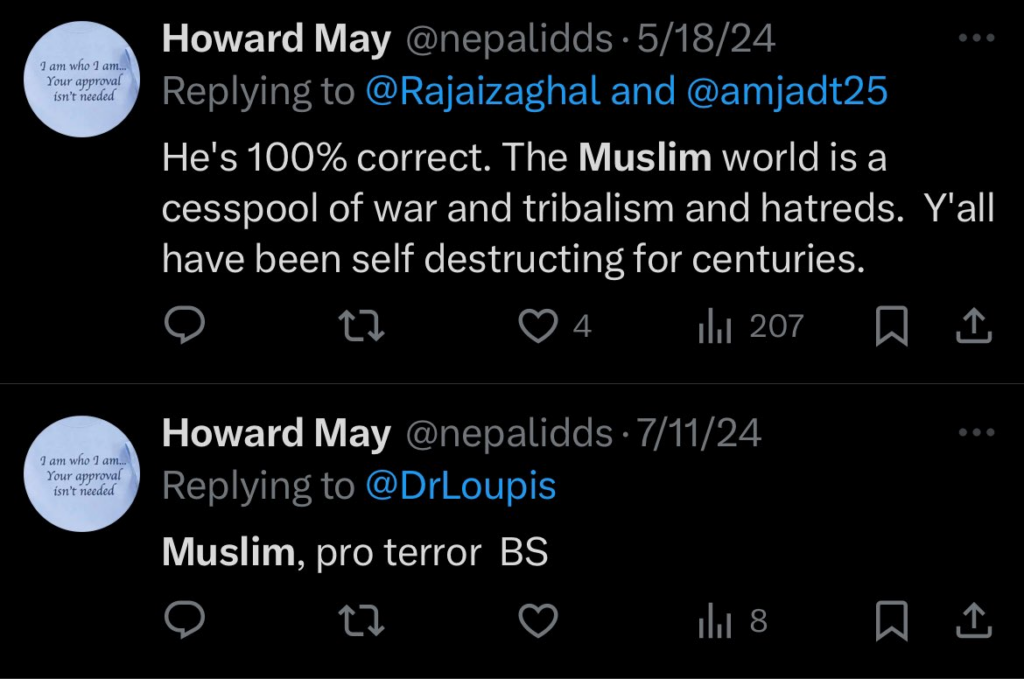Click Howard May's username on the first tweet
Screen dimensions: 1024x679
click(x=277, y=38)
